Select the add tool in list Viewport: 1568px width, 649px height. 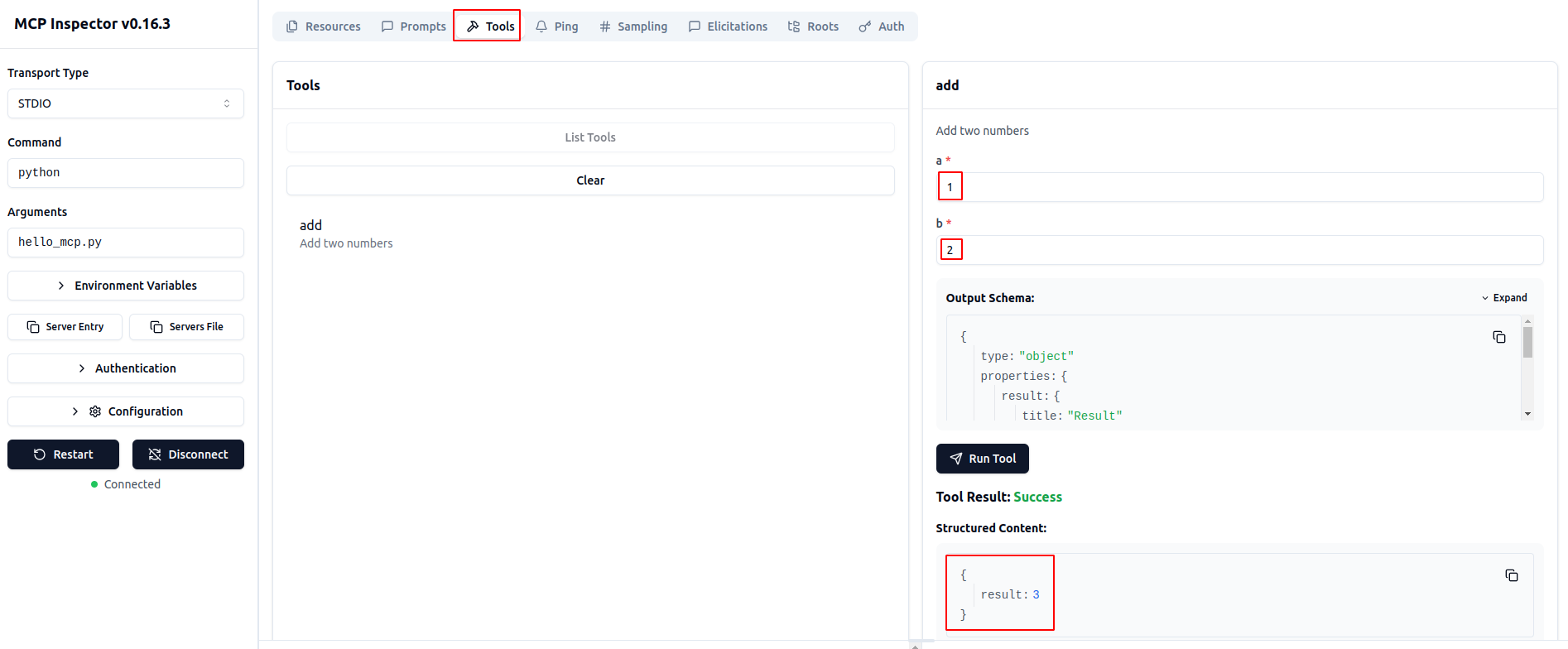point(590,233)
